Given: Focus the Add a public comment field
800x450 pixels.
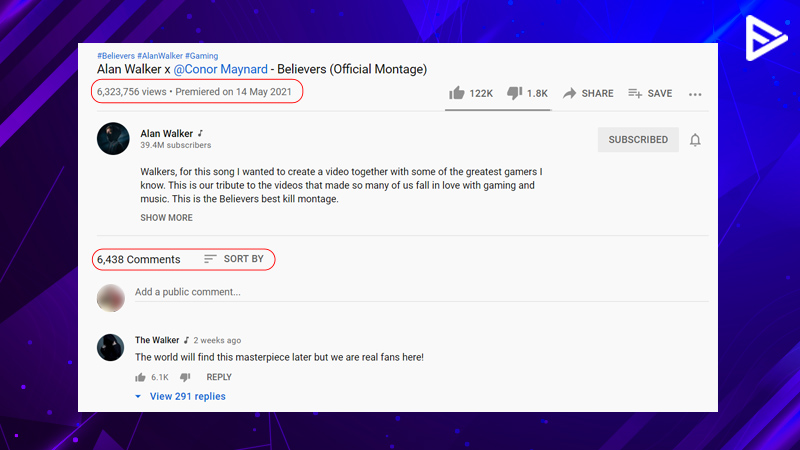Looking at the screenshot, I should click(421, 292).
